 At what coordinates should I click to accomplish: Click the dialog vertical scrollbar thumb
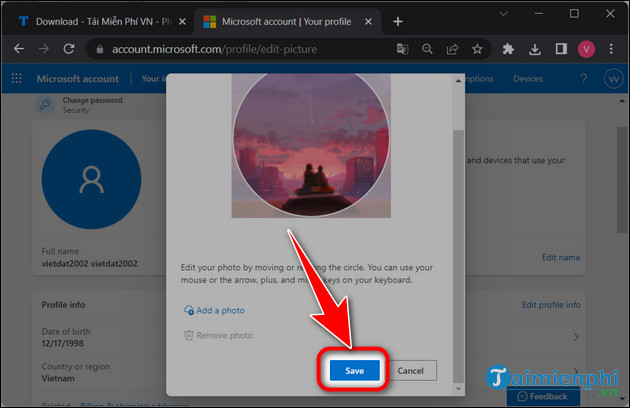(458, 256)
